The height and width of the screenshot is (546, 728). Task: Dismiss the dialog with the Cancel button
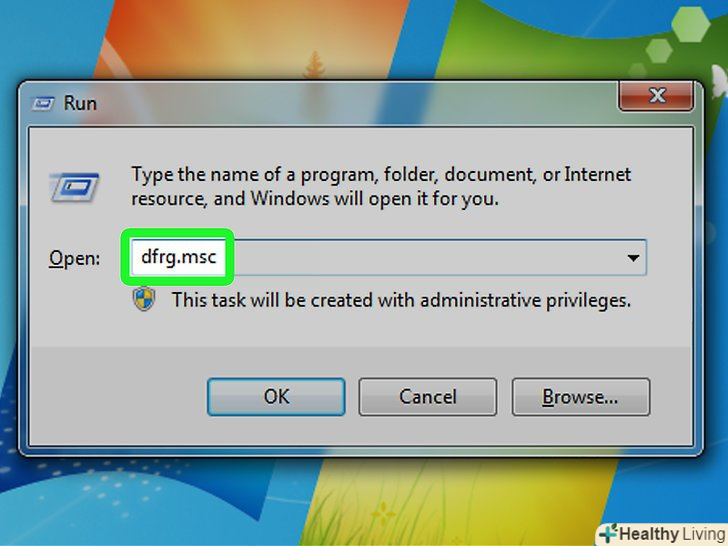tap(428, 397)
